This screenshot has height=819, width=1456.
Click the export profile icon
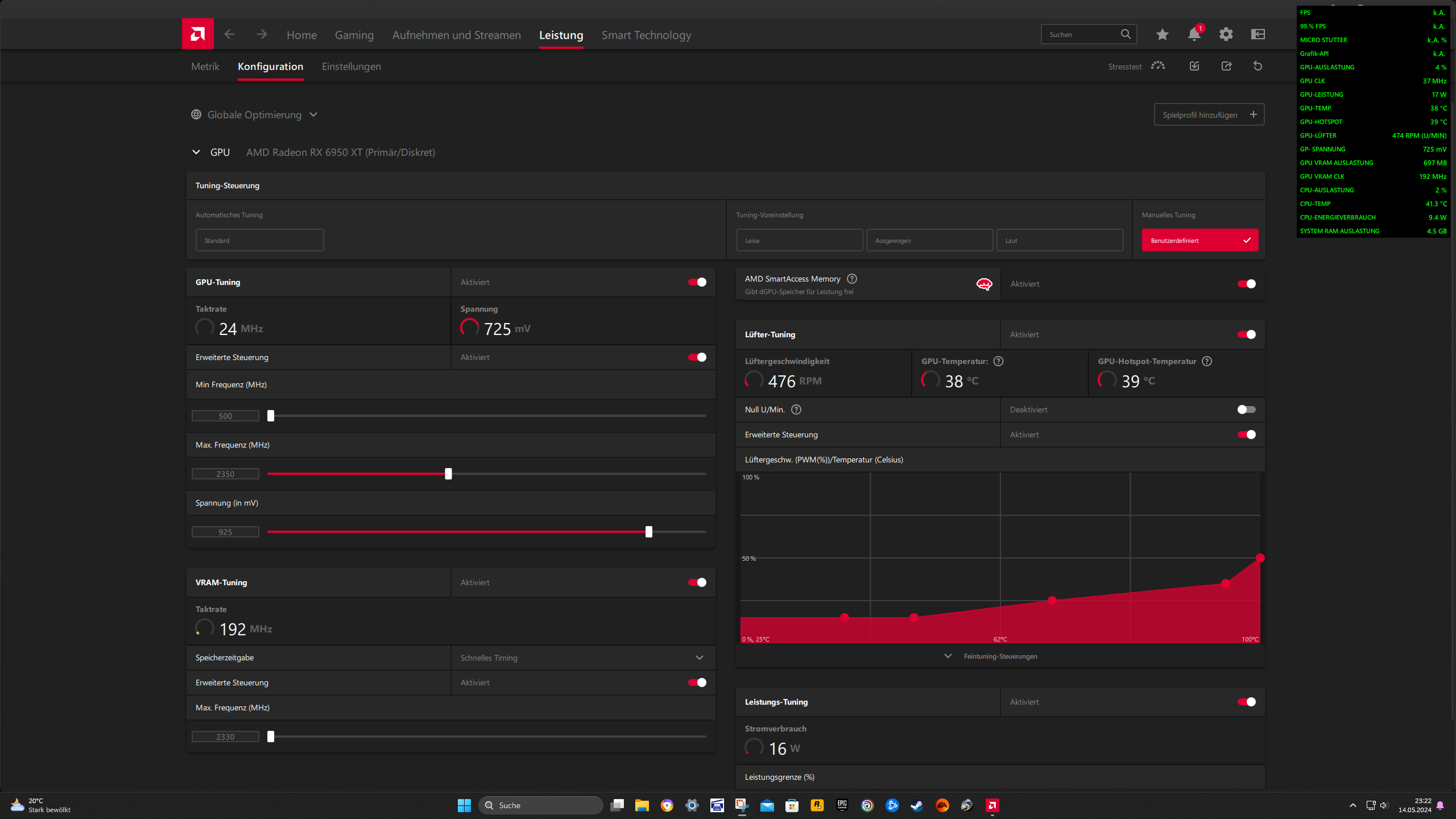(x=1226, y=67)
